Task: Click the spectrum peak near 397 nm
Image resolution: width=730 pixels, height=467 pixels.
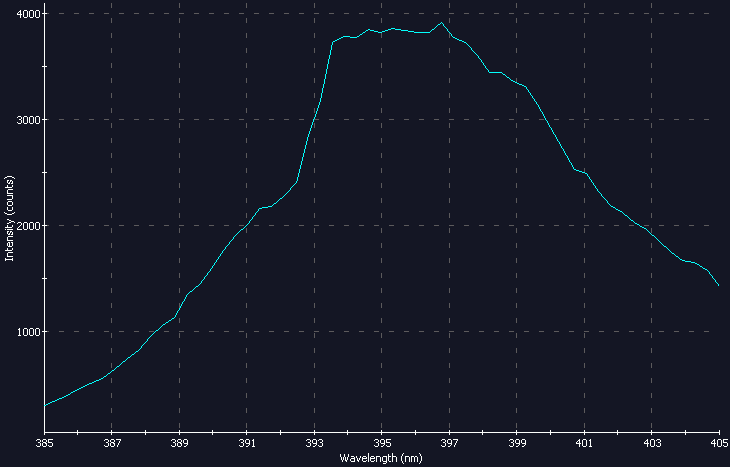Action: coord(441,23)
